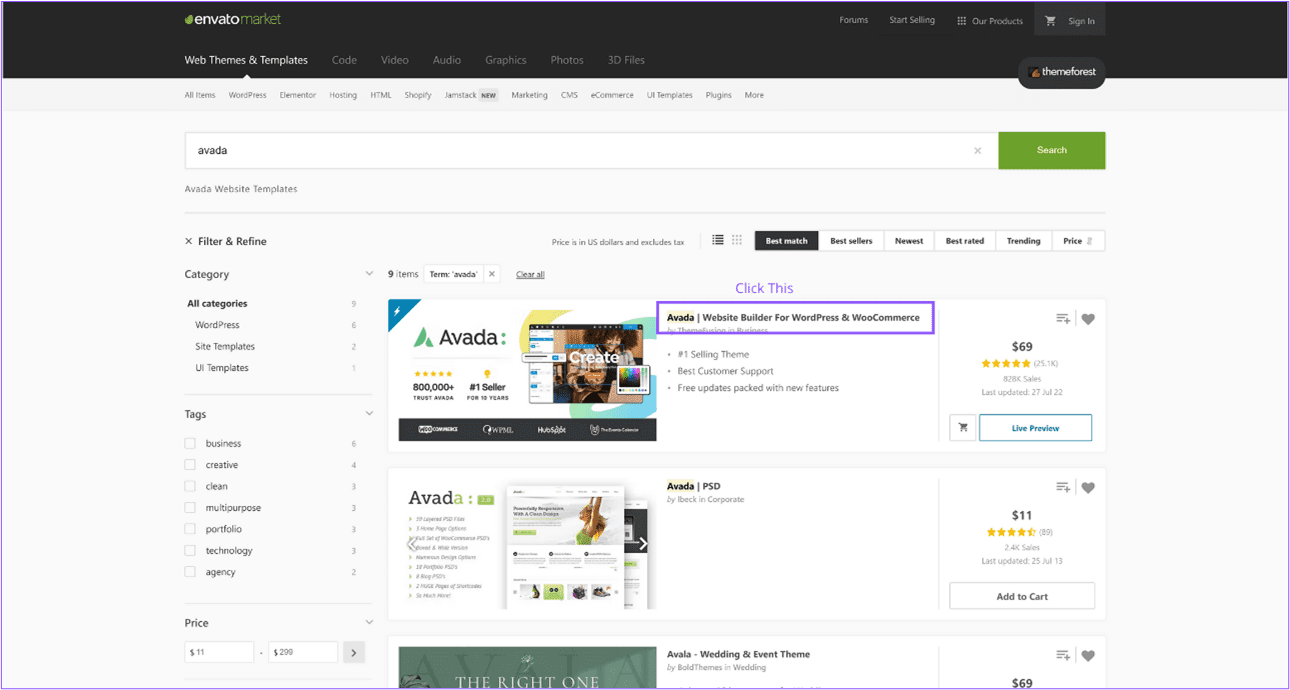Click Sign In in the header
1290x690 pixels.
1081,21
